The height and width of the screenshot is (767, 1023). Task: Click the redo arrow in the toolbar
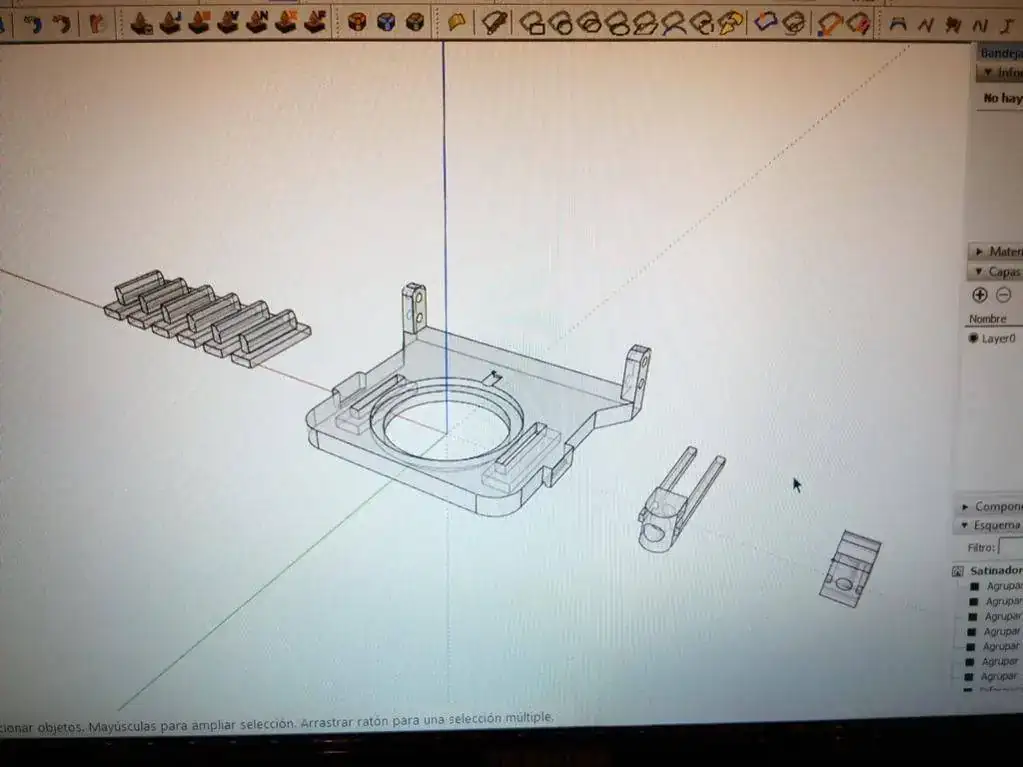pos(62,22)
